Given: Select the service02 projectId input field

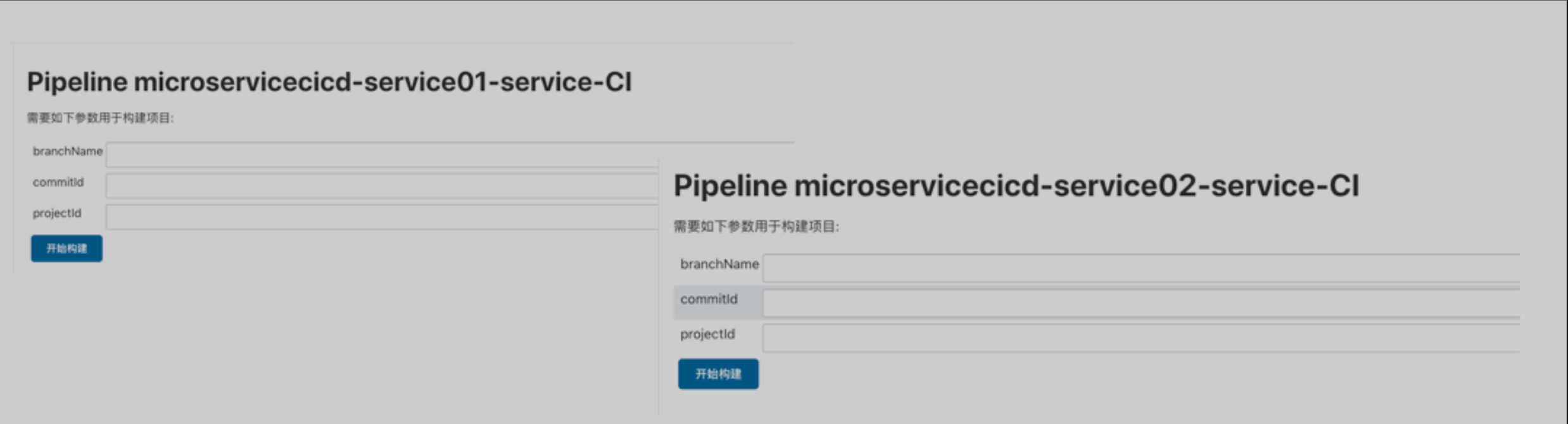Looking at the screenshot, I should click(1140, 338).
